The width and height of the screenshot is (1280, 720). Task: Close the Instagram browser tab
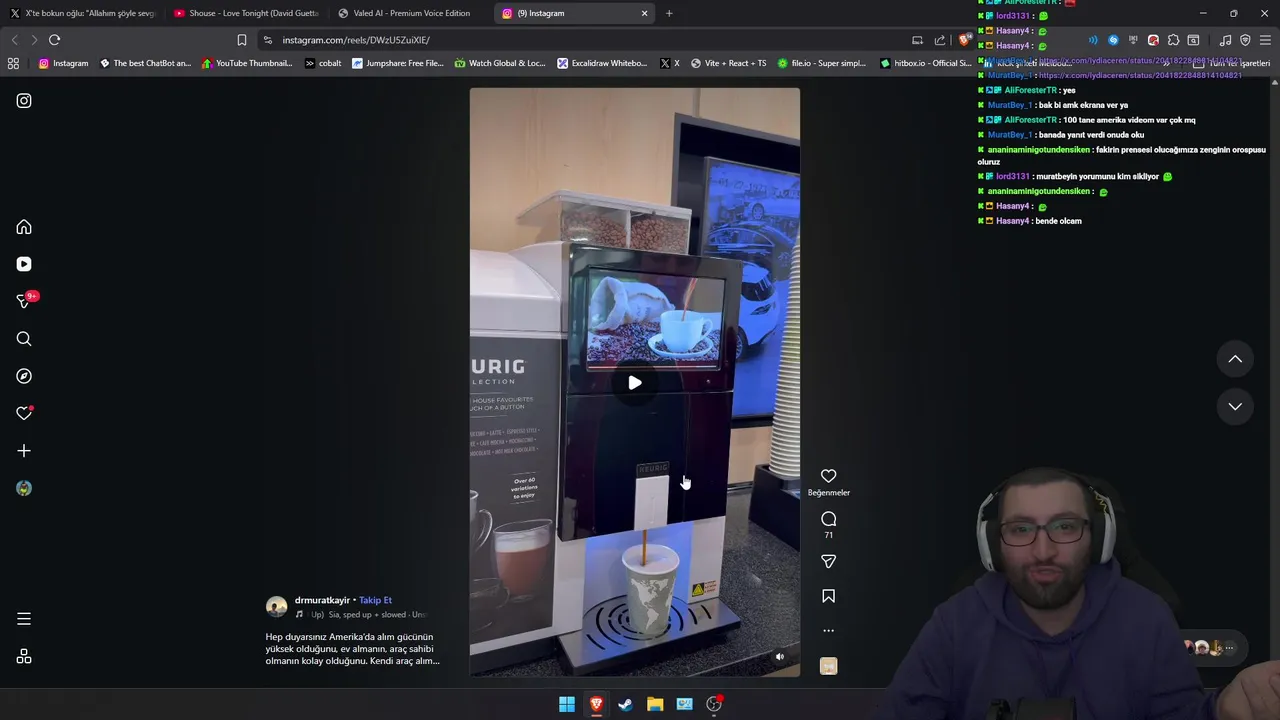pyautogui.click(x=644, y=13)
